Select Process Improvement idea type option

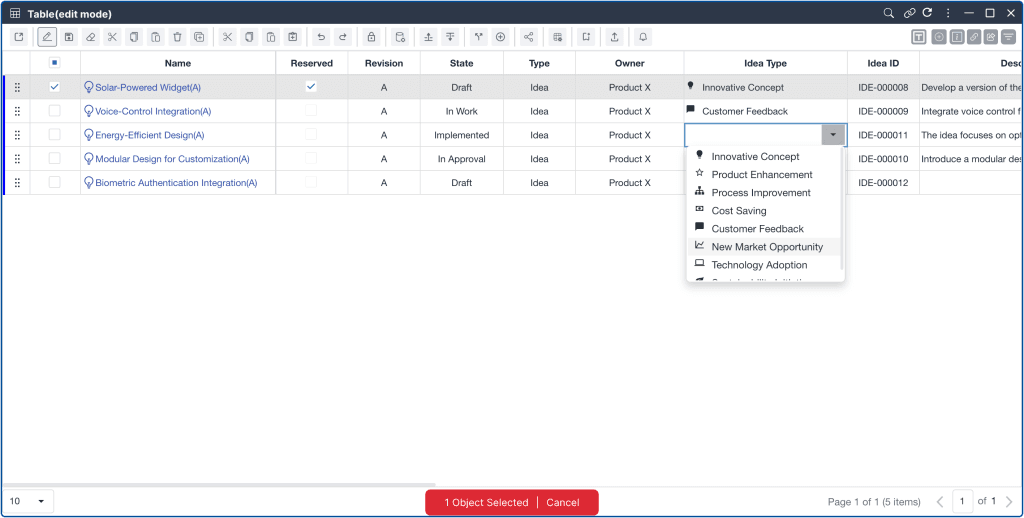coord(760,193)
